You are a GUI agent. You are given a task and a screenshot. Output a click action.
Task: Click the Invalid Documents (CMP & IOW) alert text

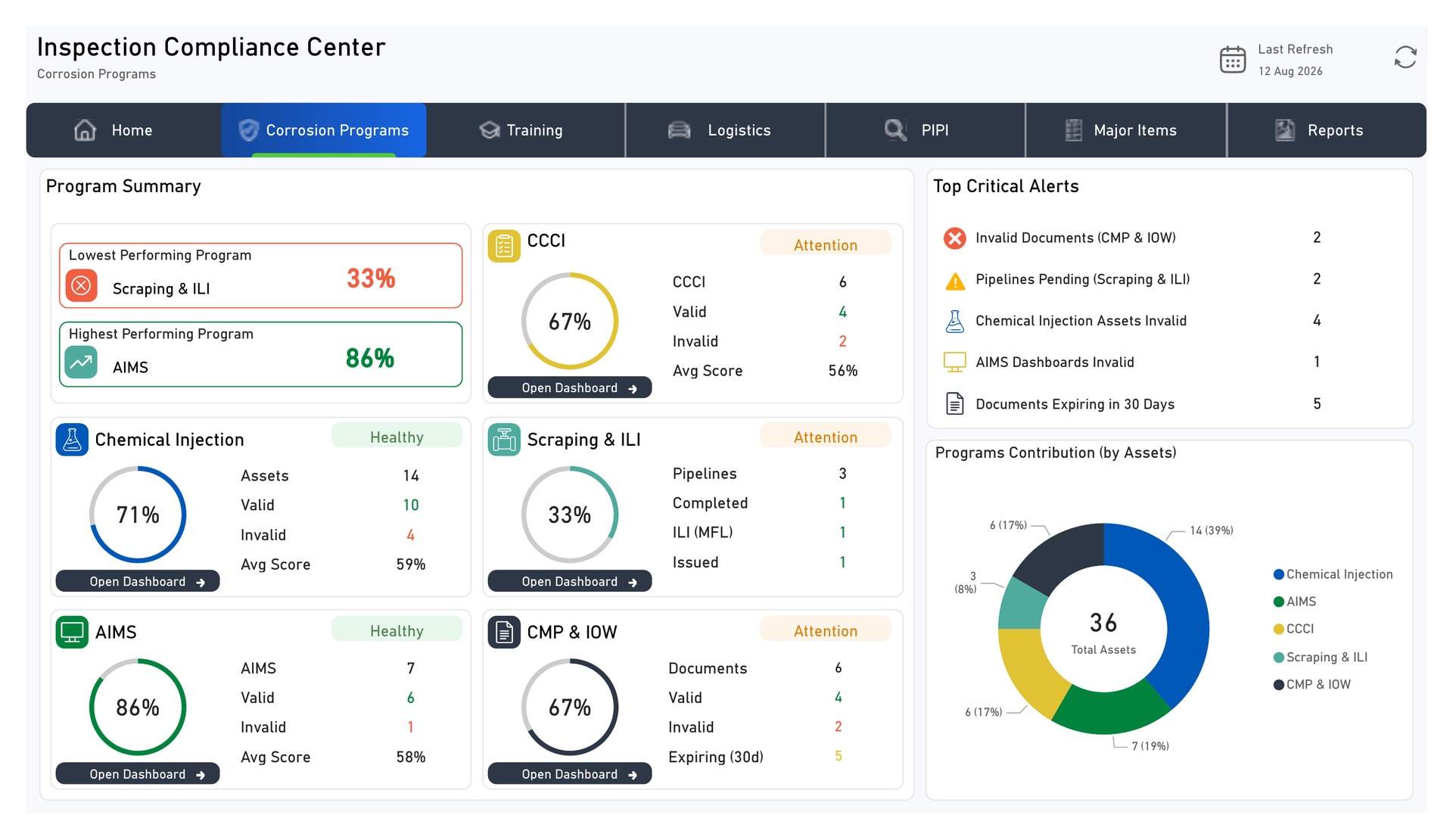[x=1075, y=238]
